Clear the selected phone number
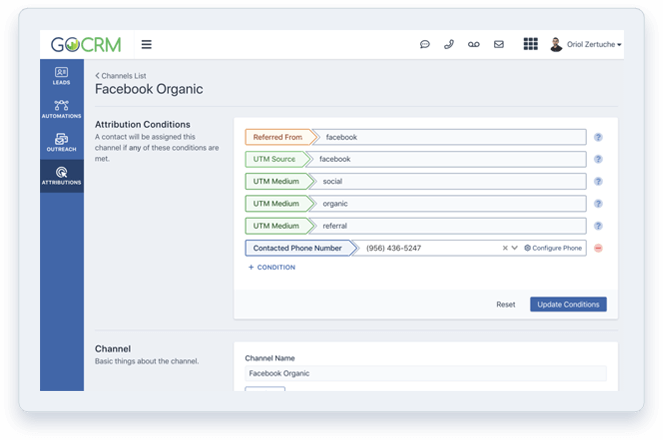The width and height of the screenshot is (663, 440). click(x=505, y=248)
